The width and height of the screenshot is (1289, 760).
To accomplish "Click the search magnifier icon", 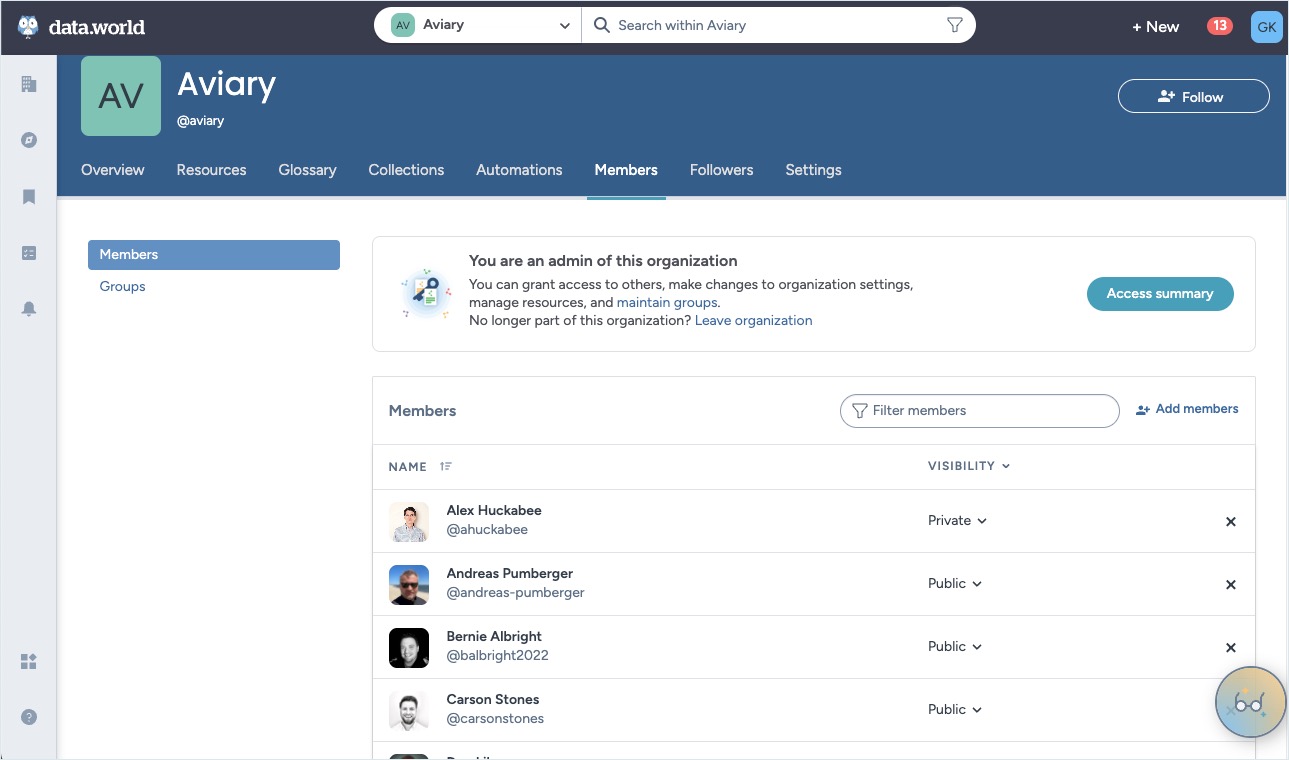I will 602,25.
